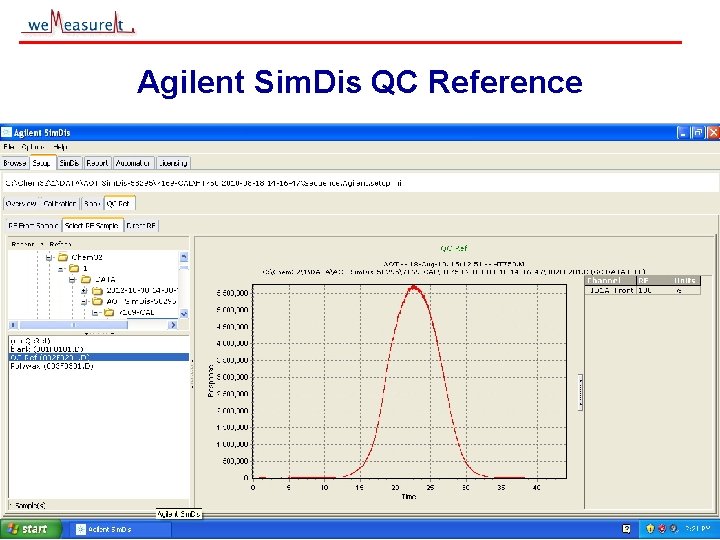The width and height of the screenshot is (720, 540).
Task: Select the 2012-10 dated folder icon
Action: (x=97, y=291)
